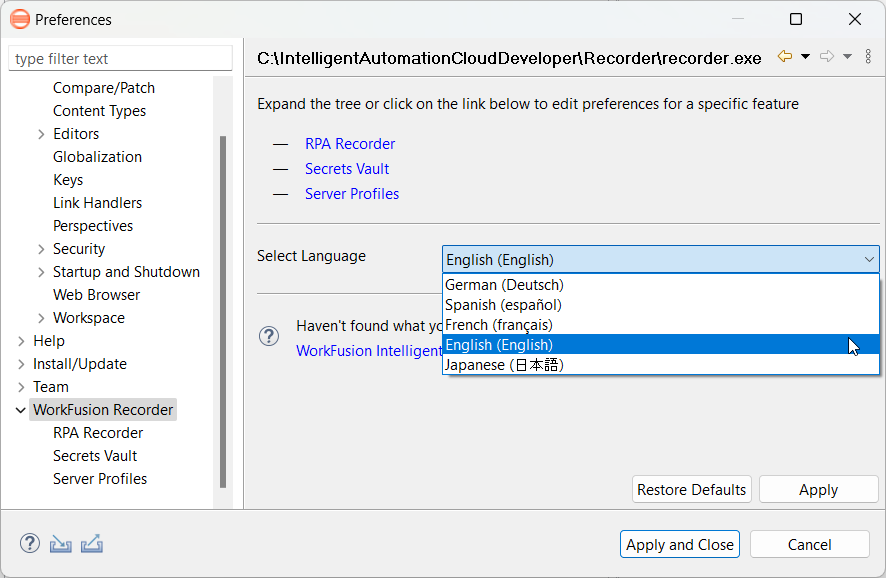Click the export preferences icon
Screen dimensions: 886x578
pos(92,544)
